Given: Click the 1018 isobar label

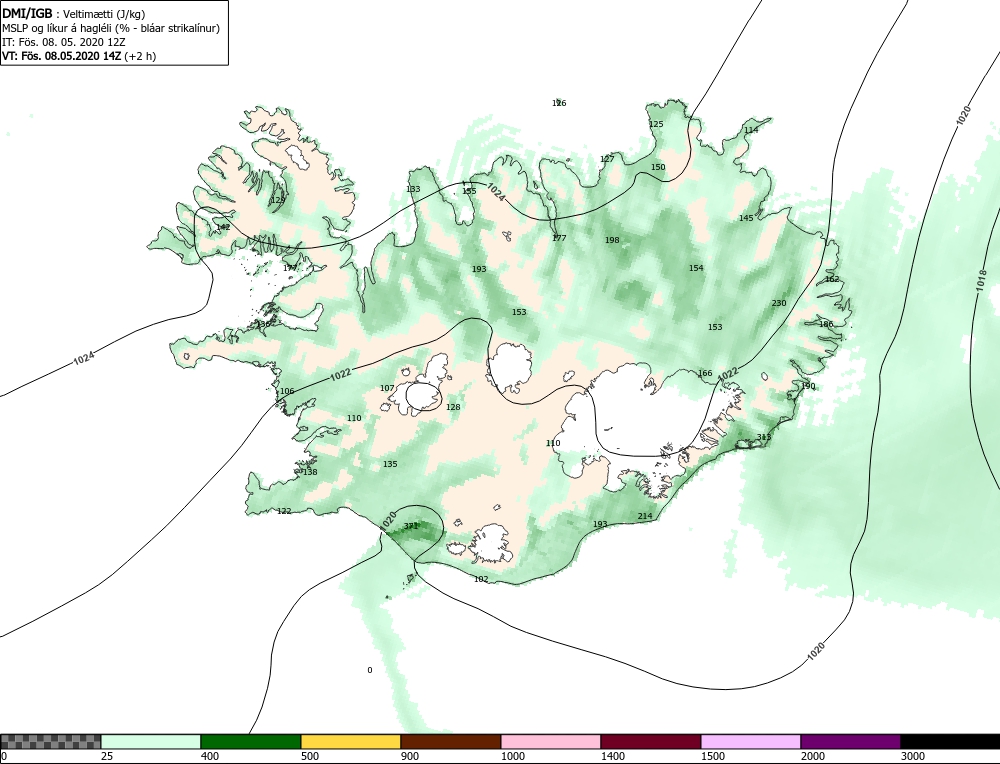Looking at the screenshot, I should (982, 281).
